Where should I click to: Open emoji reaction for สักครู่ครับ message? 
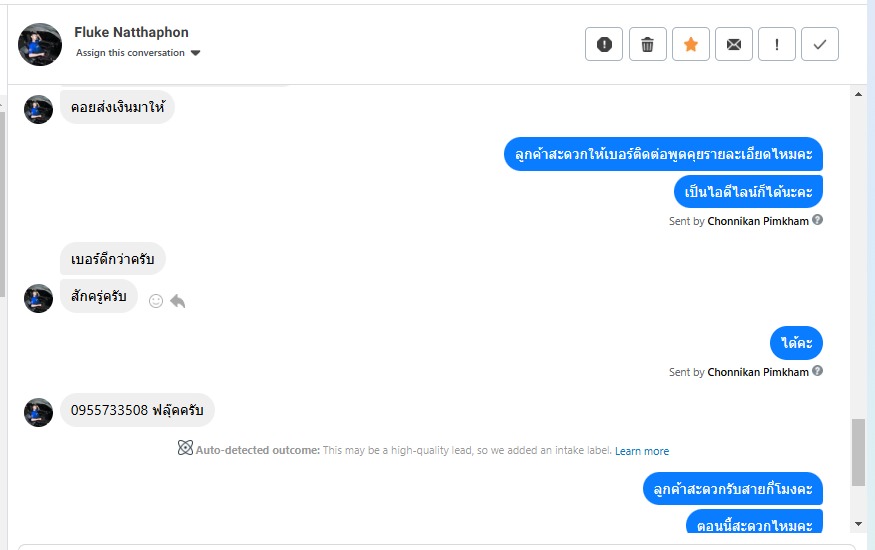pos(156,300)
